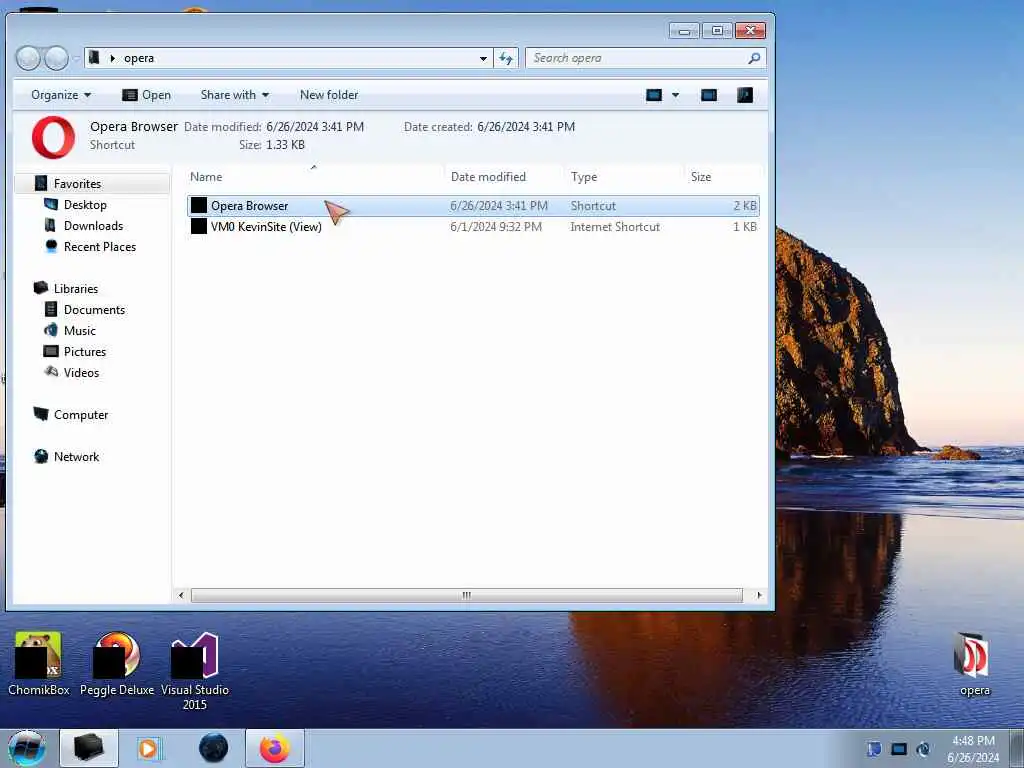Click the change view icon in toolbar
This screenshot has width=1024, height=768.
[654, 95]
